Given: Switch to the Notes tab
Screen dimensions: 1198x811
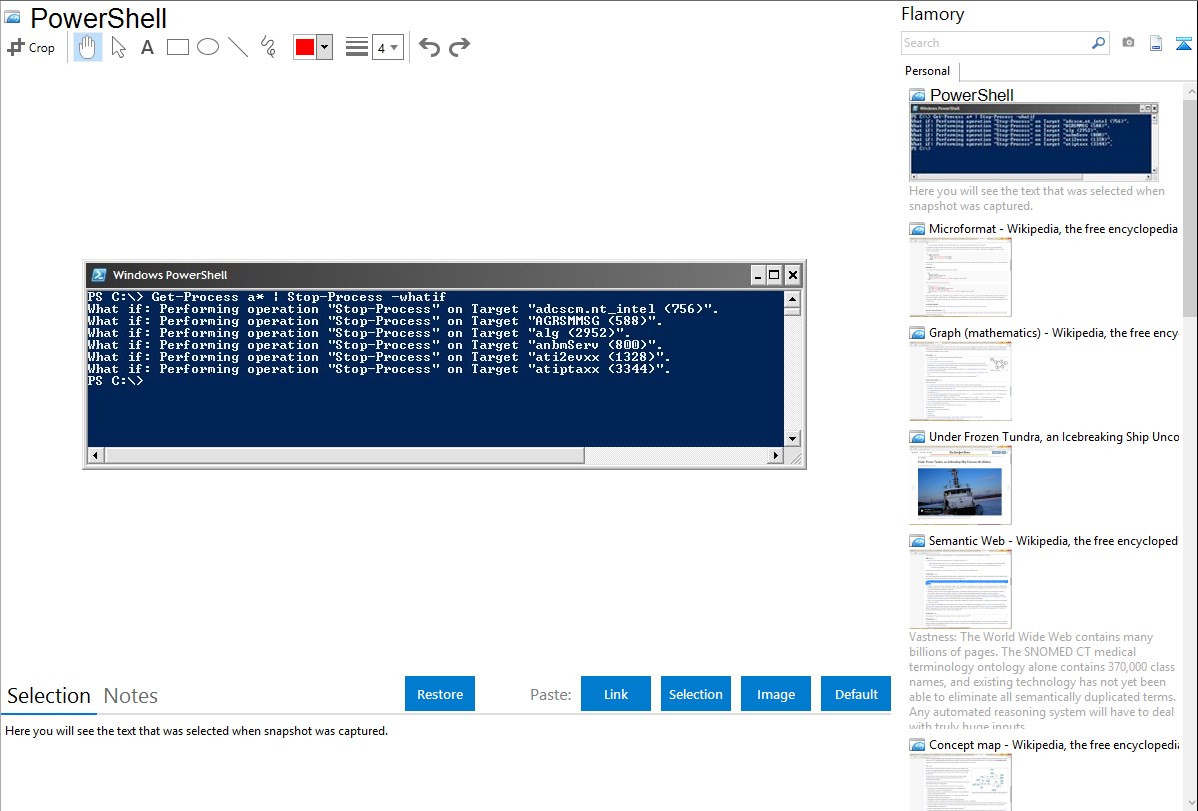Looking at the screenshot, I should (131, 696).
